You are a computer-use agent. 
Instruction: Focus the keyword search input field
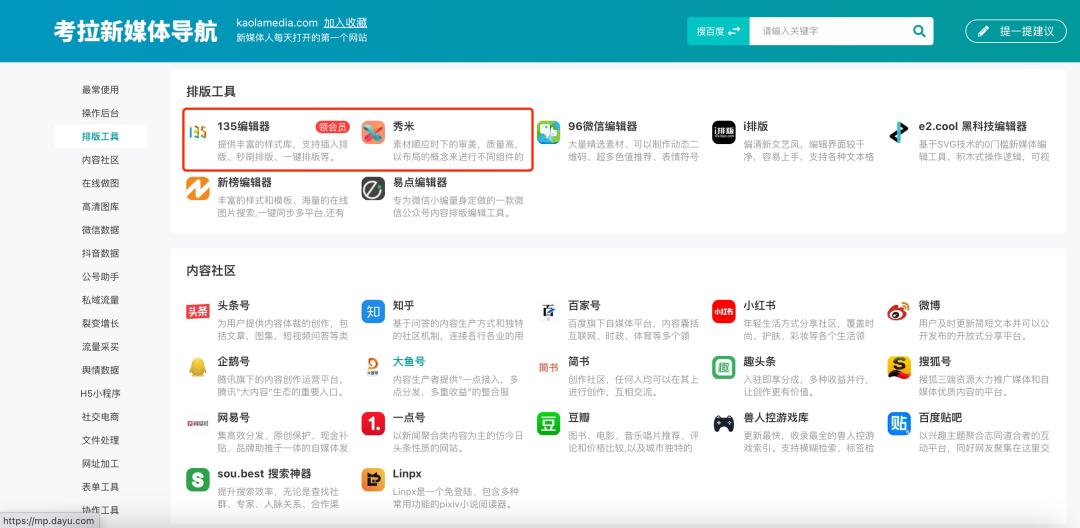(x=831, y=31)
